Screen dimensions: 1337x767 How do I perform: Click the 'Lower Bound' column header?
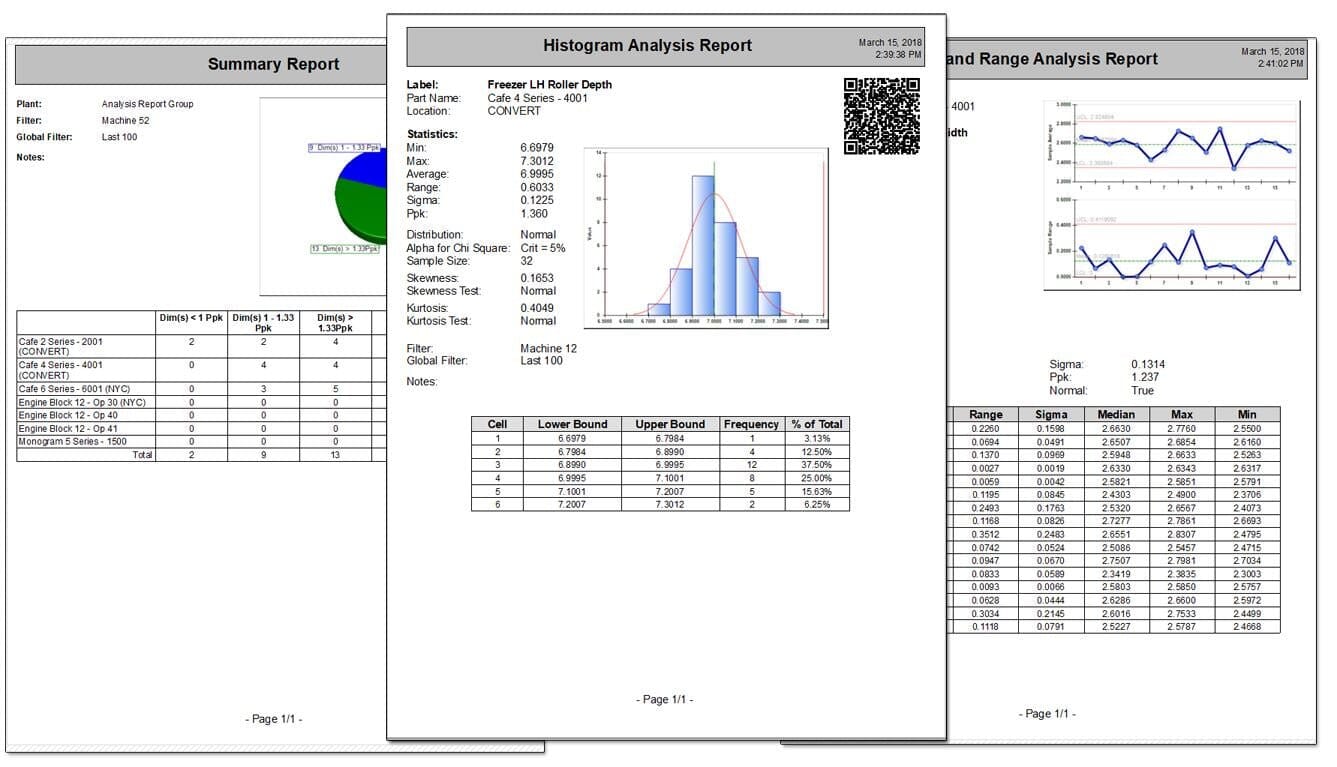coord(573,424)
